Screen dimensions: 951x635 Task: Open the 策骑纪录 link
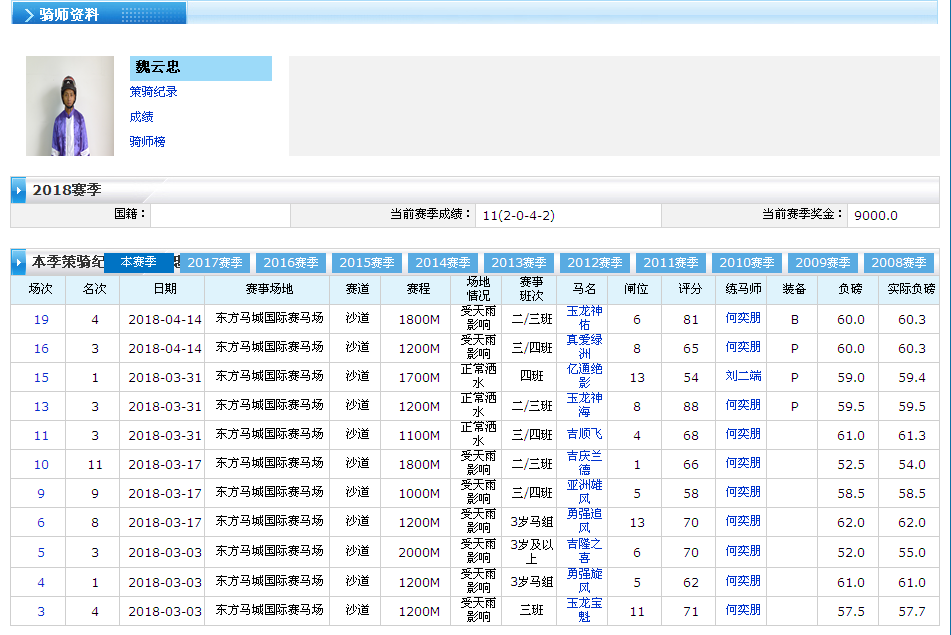click(x=154, y=92)
